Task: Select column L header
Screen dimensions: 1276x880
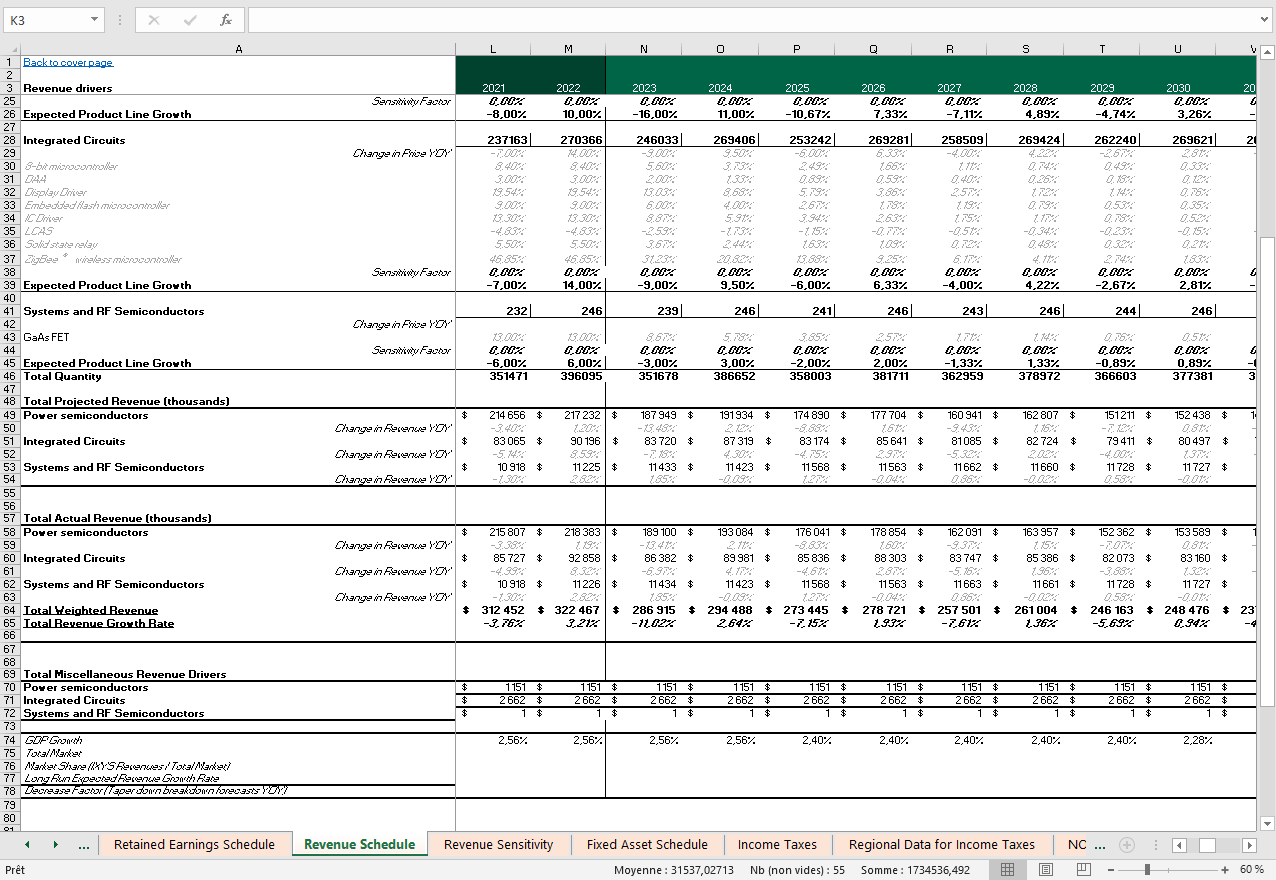Action: (x=492, y=49)
